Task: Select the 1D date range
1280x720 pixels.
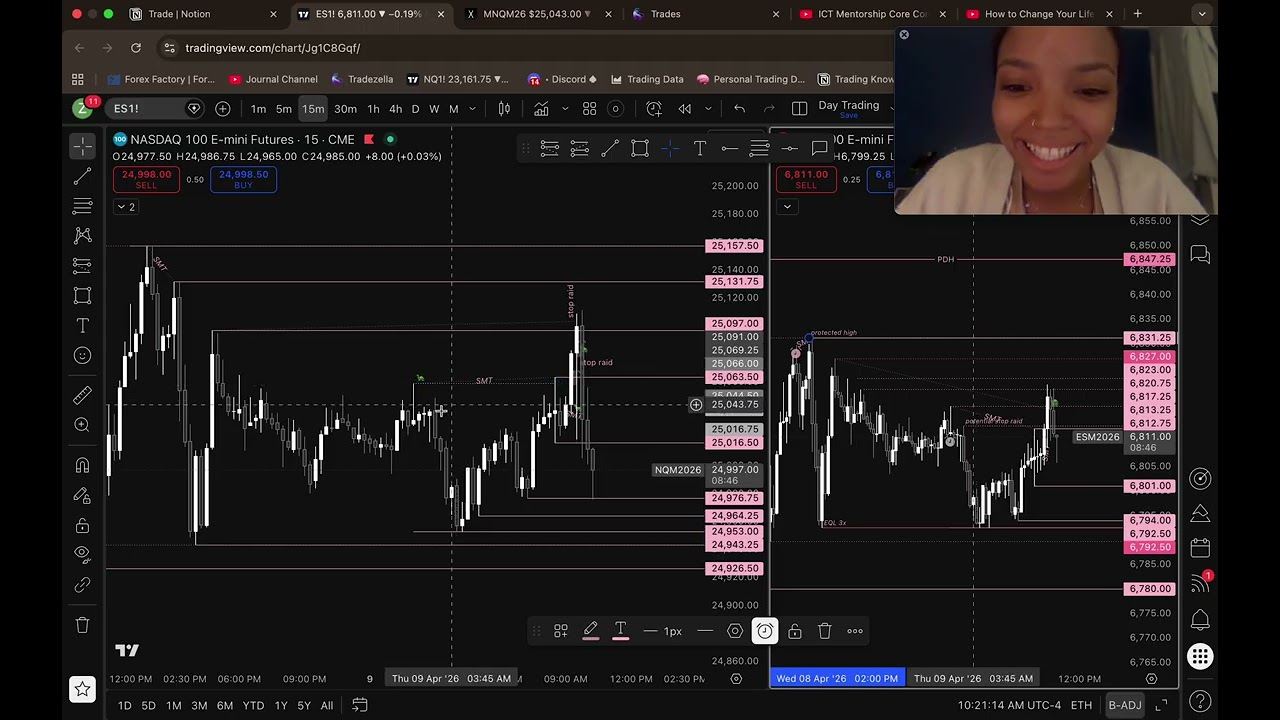Action: click(x=124, y=706)
